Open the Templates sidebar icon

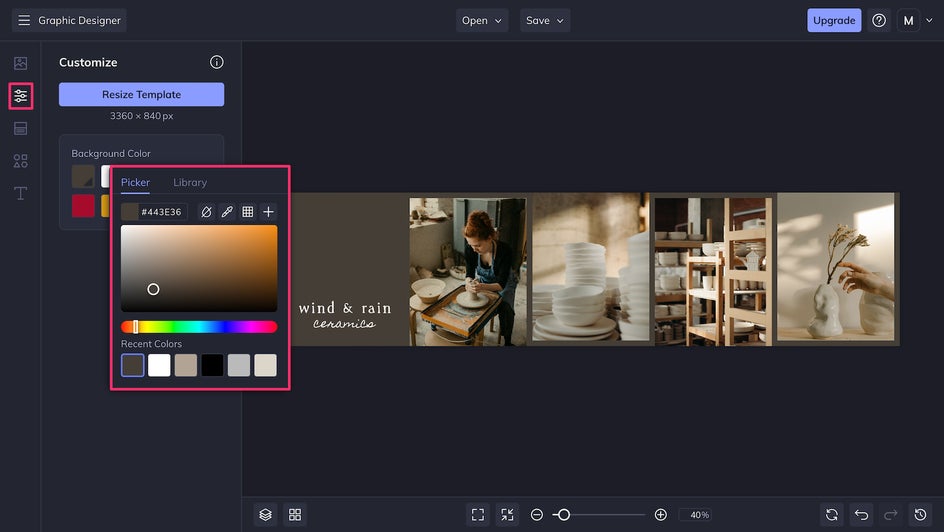[x=20, y=128]
